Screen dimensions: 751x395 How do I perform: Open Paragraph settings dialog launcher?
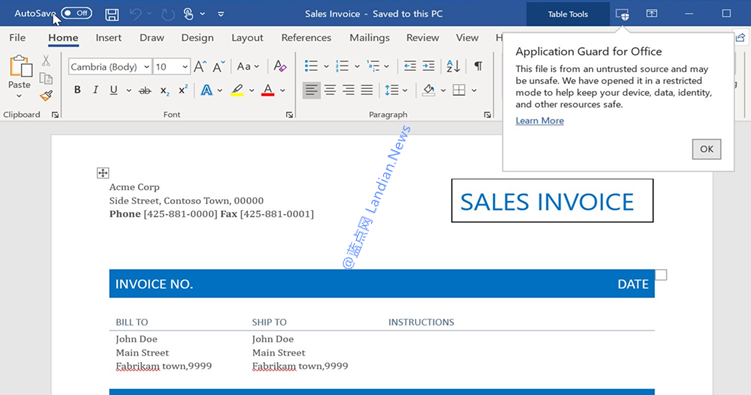point(487,115)
